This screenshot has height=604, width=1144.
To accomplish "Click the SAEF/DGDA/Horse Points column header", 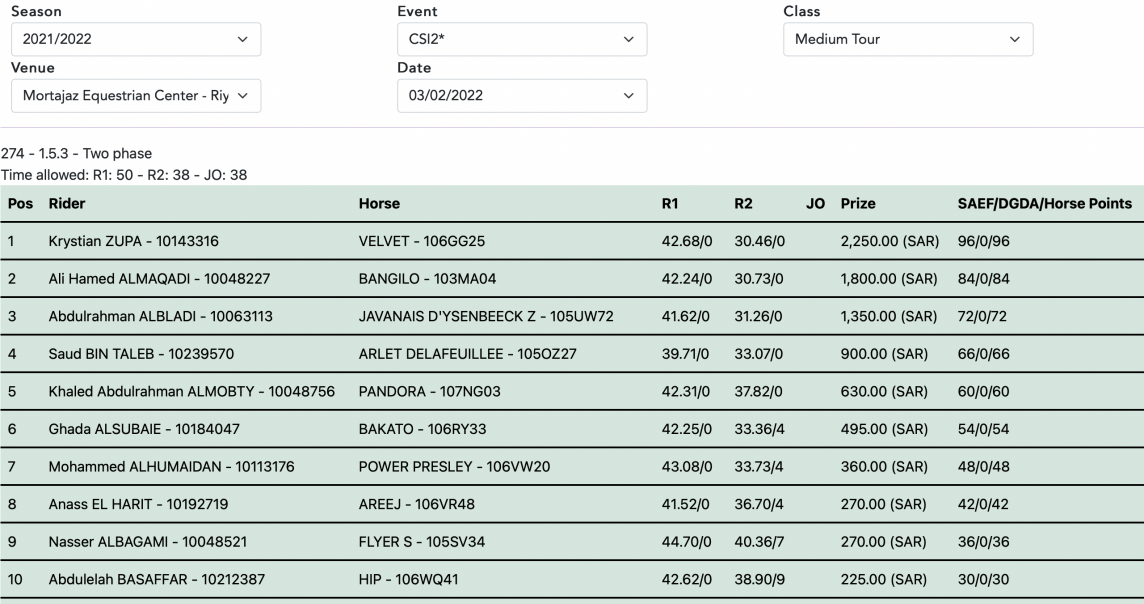I will (x=1045, y=204).
